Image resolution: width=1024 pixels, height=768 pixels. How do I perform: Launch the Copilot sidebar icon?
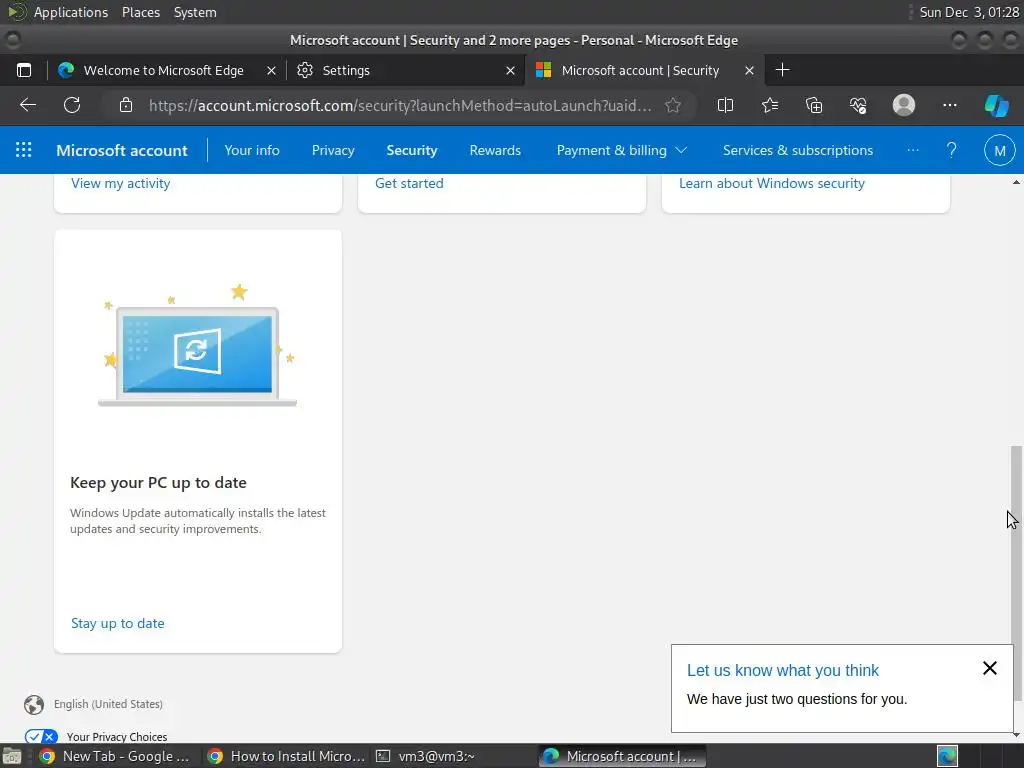pos(997,105)
